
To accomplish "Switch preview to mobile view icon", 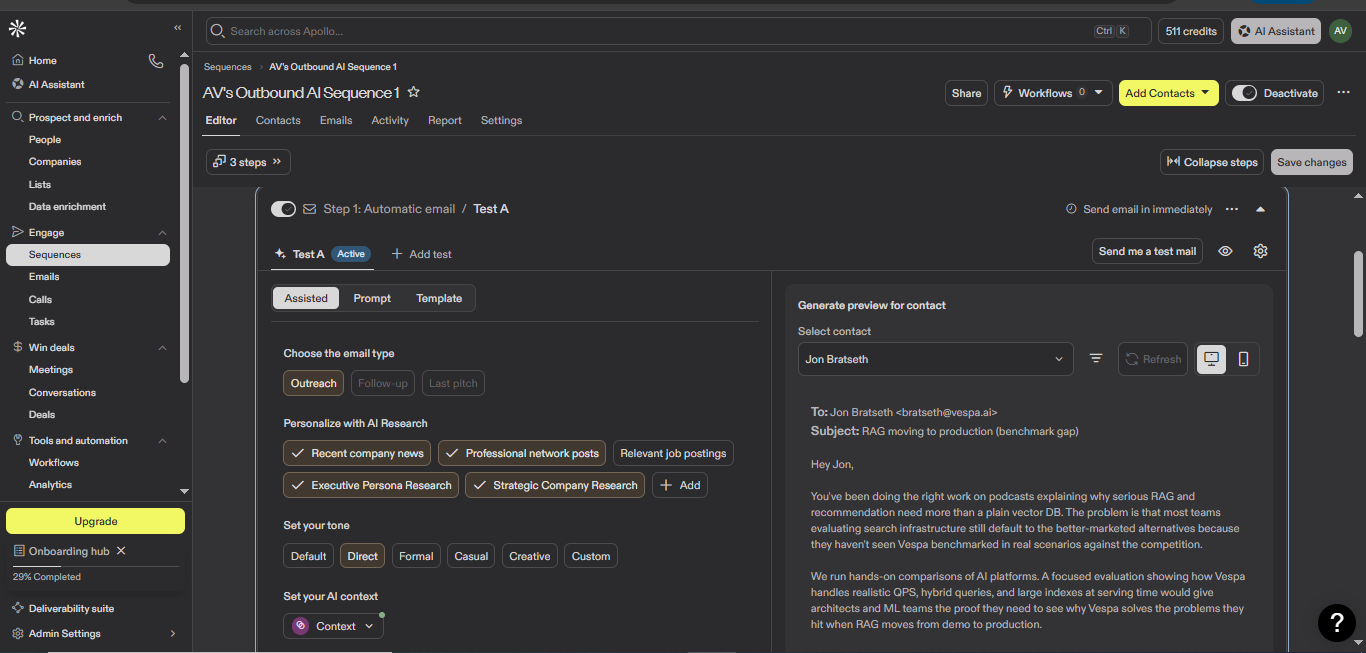I will pyautogui.click(x=1243, y=359).
